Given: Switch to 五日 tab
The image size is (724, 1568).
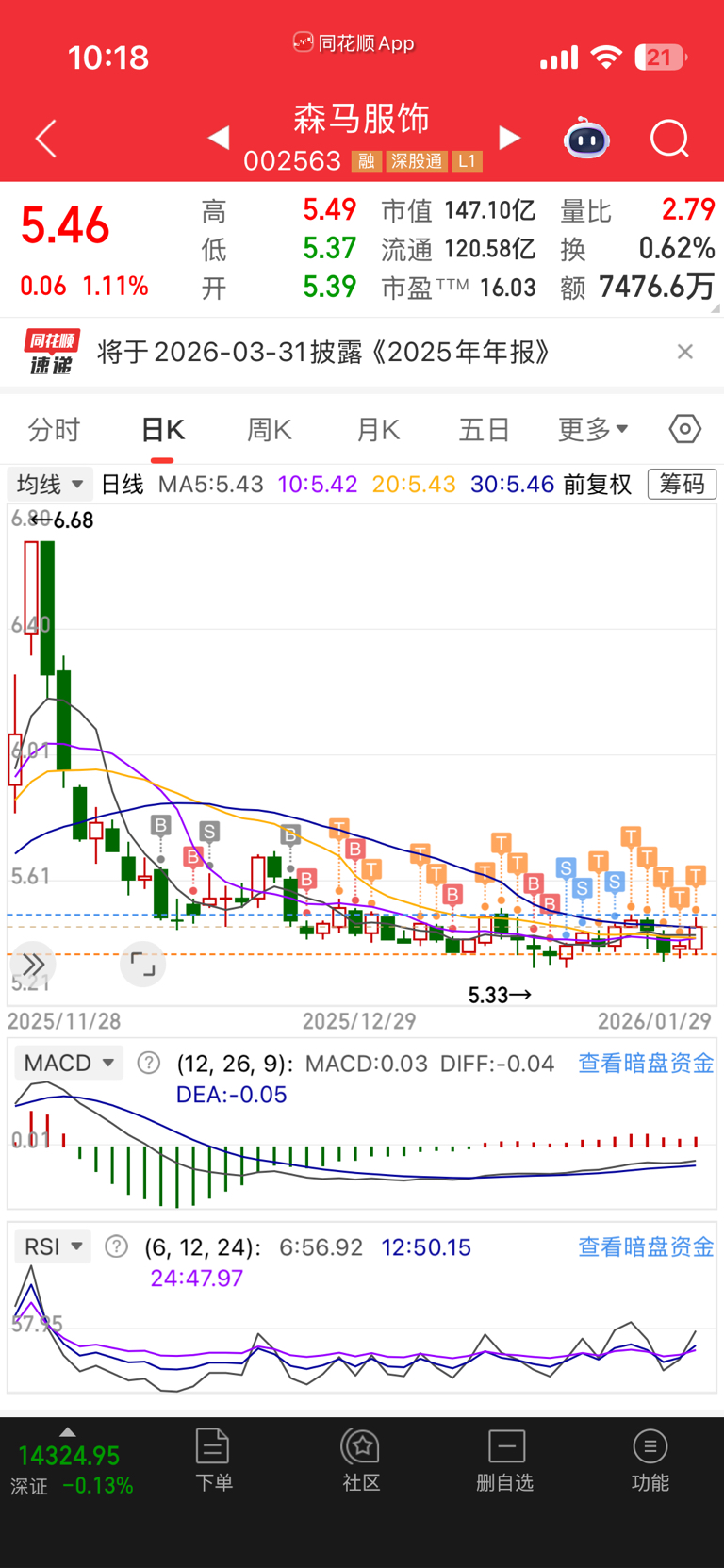Looking at the screenshot, I should pyautogui.click(x=485, y=430).
